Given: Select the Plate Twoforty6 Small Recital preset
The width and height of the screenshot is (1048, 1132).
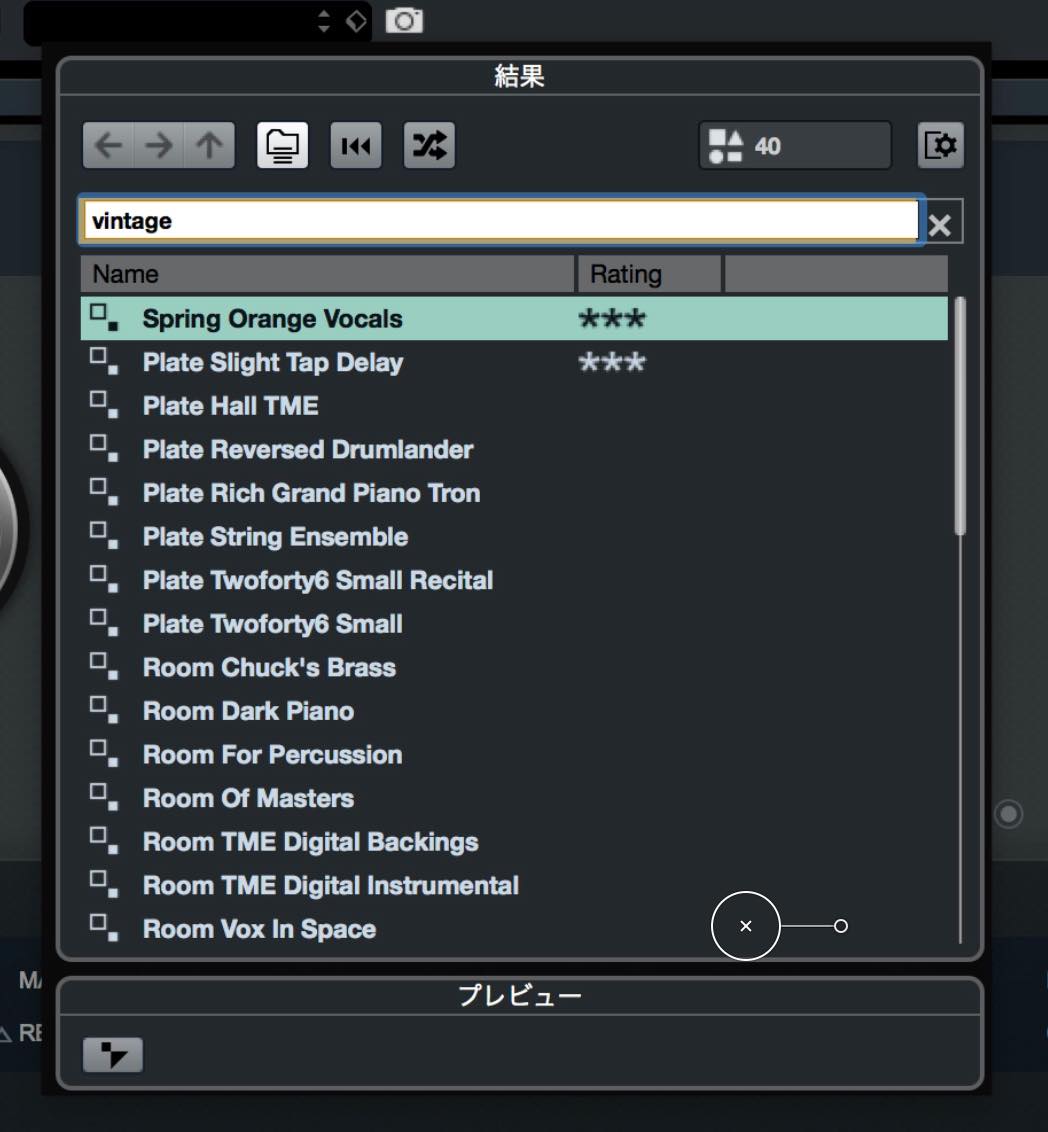Looking at the screenshot, I should click(514, 580).
